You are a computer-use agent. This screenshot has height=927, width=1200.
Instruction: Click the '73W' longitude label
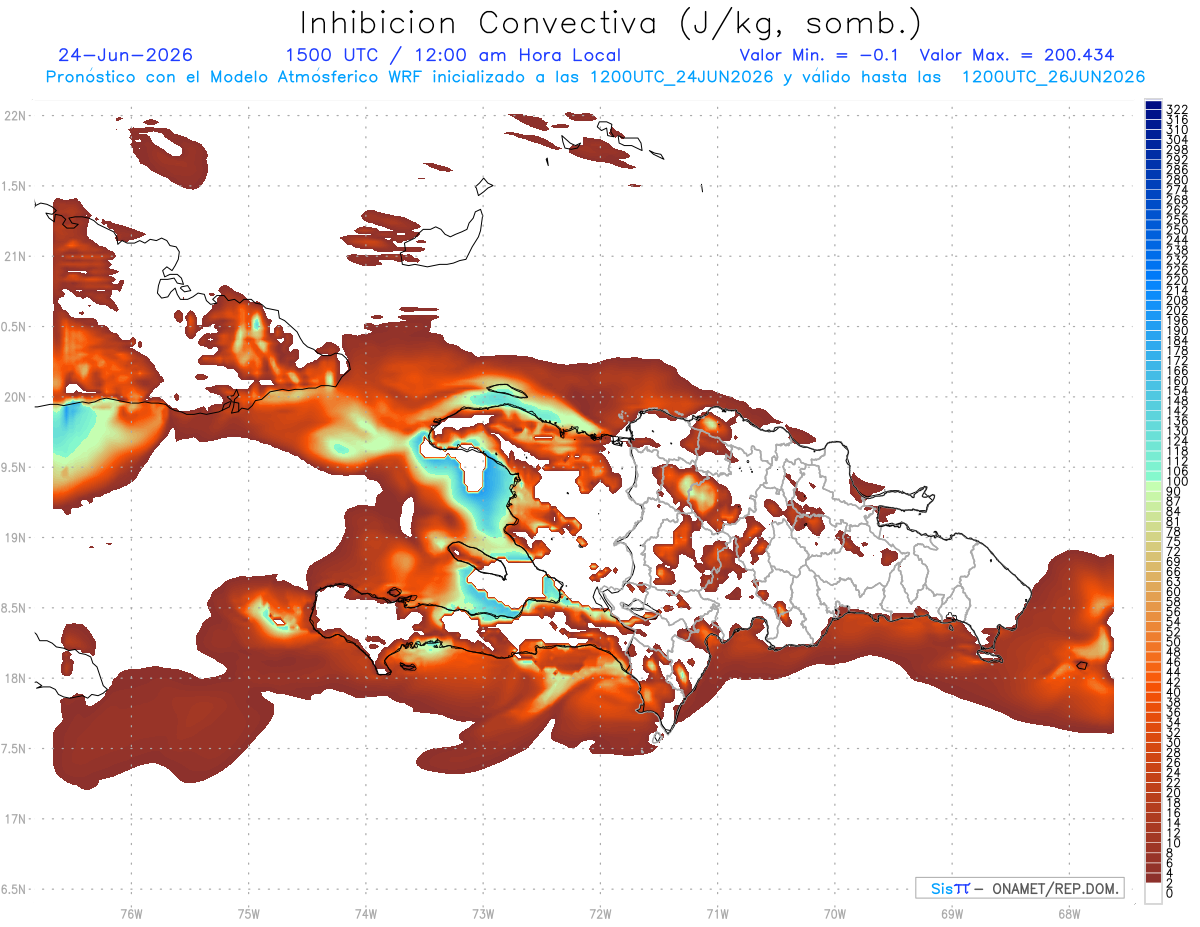483,913
